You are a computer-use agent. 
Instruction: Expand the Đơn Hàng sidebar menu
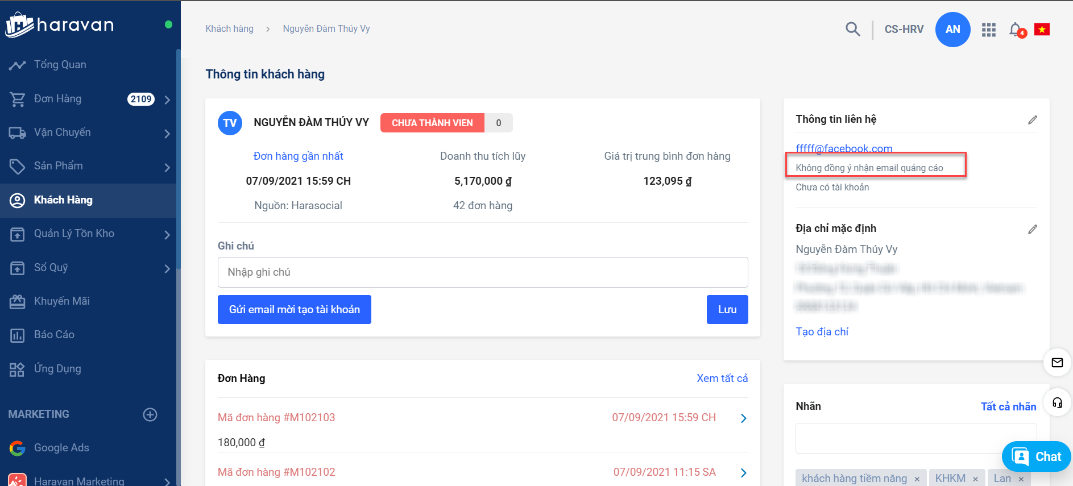[167, 99]
